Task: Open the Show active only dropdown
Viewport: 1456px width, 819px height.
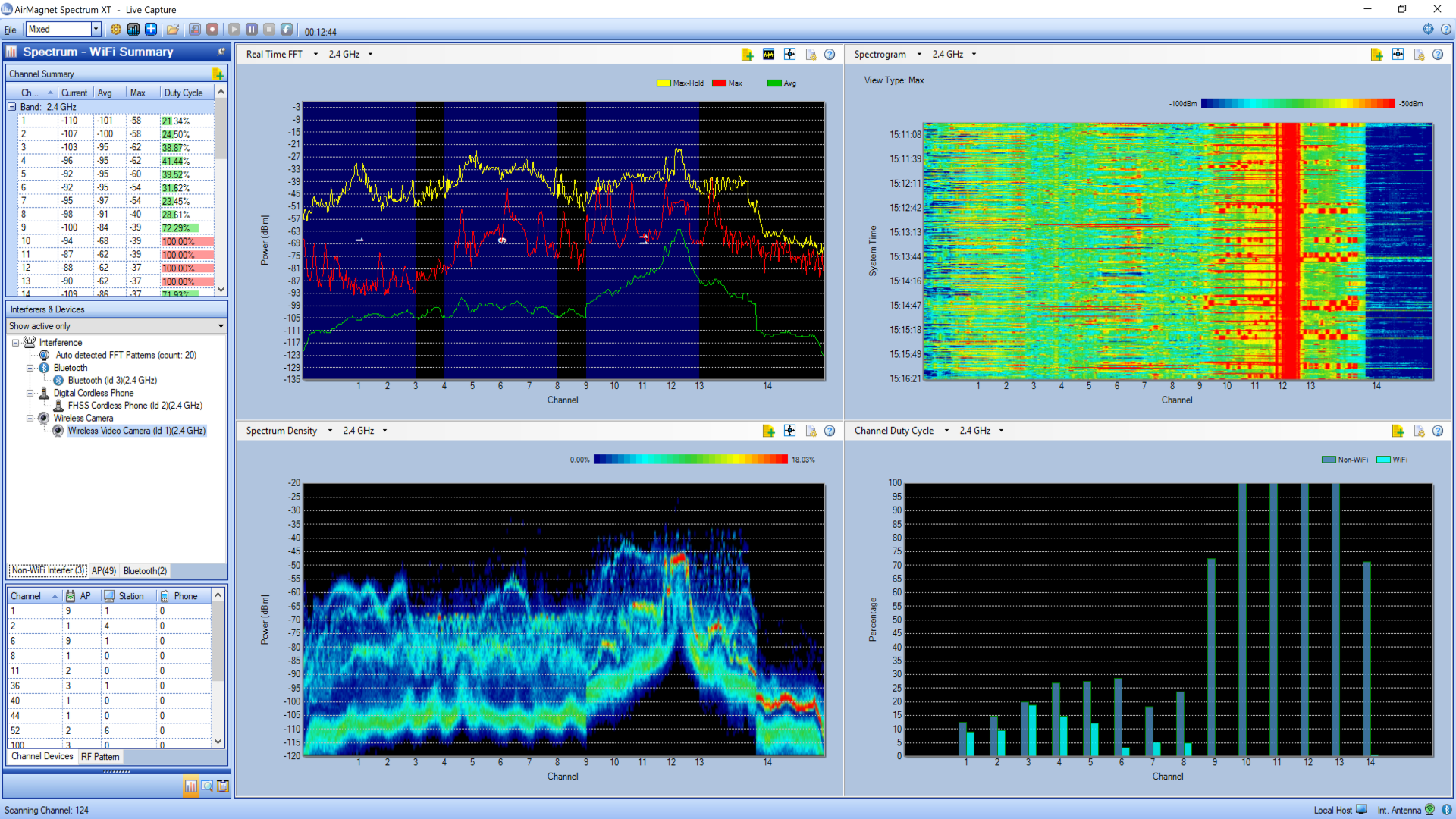Action: point(221,326)
